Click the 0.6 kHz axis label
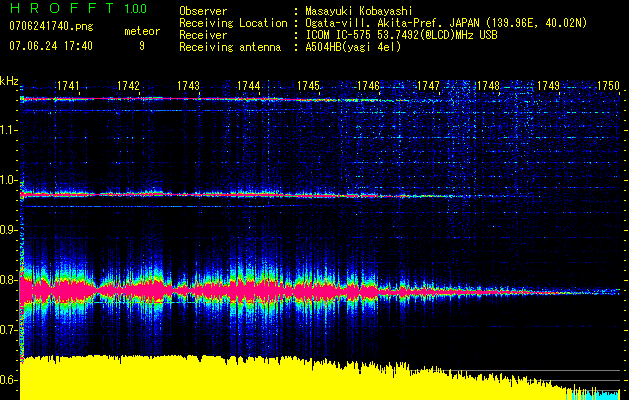 [x=9, y=380]
